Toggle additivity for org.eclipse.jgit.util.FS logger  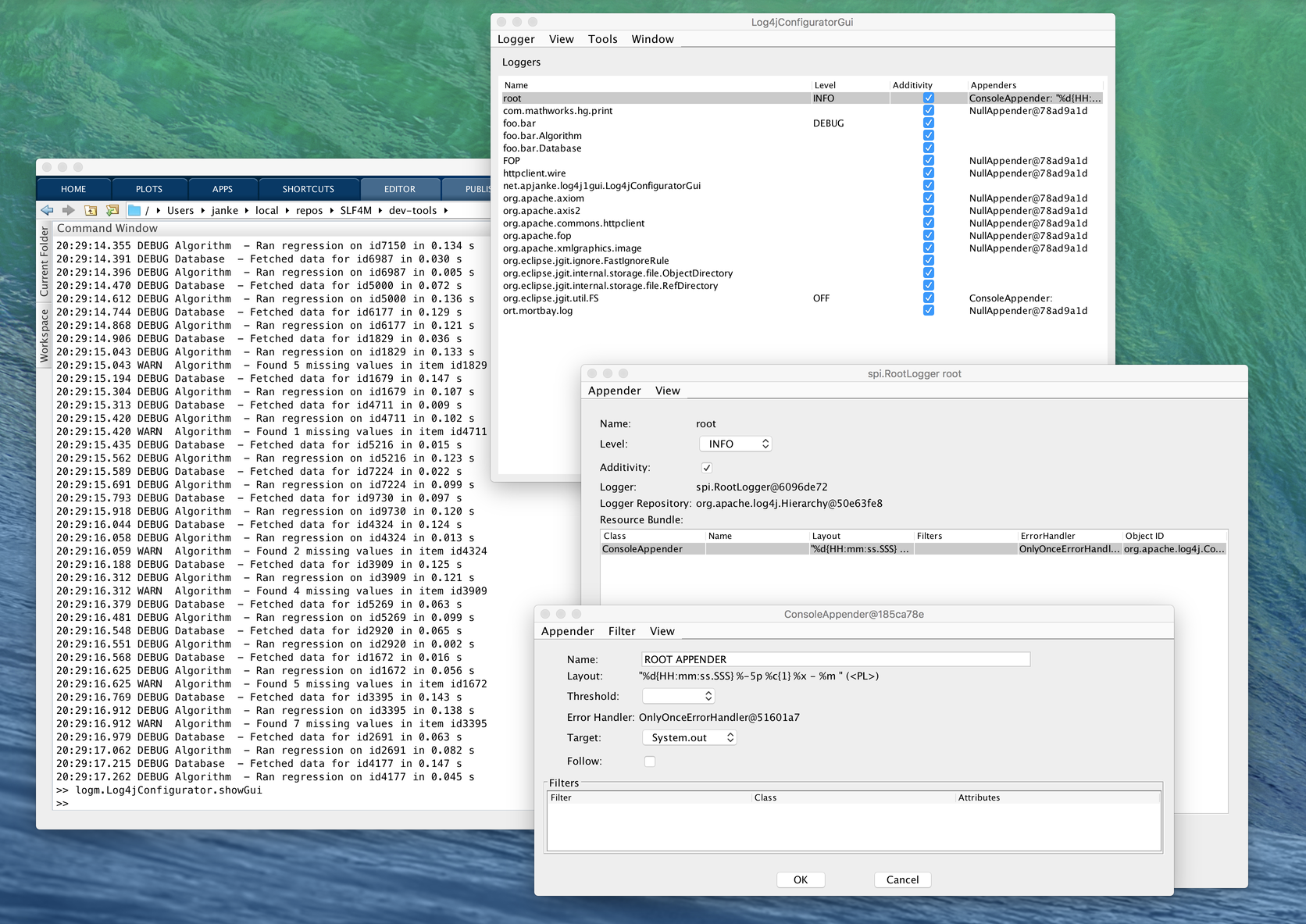pos(929,298)
